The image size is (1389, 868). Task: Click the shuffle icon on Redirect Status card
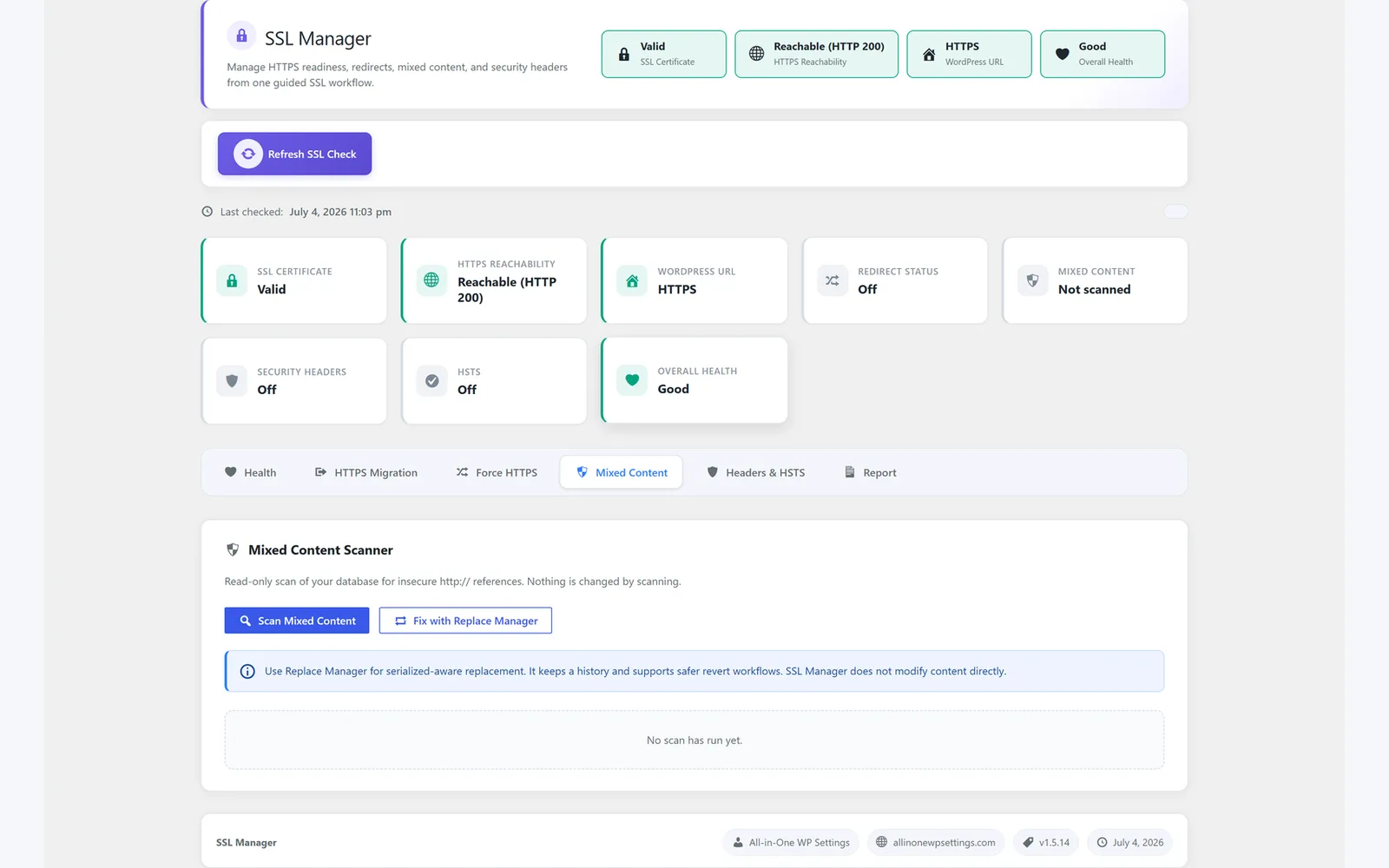click(832, 280)
